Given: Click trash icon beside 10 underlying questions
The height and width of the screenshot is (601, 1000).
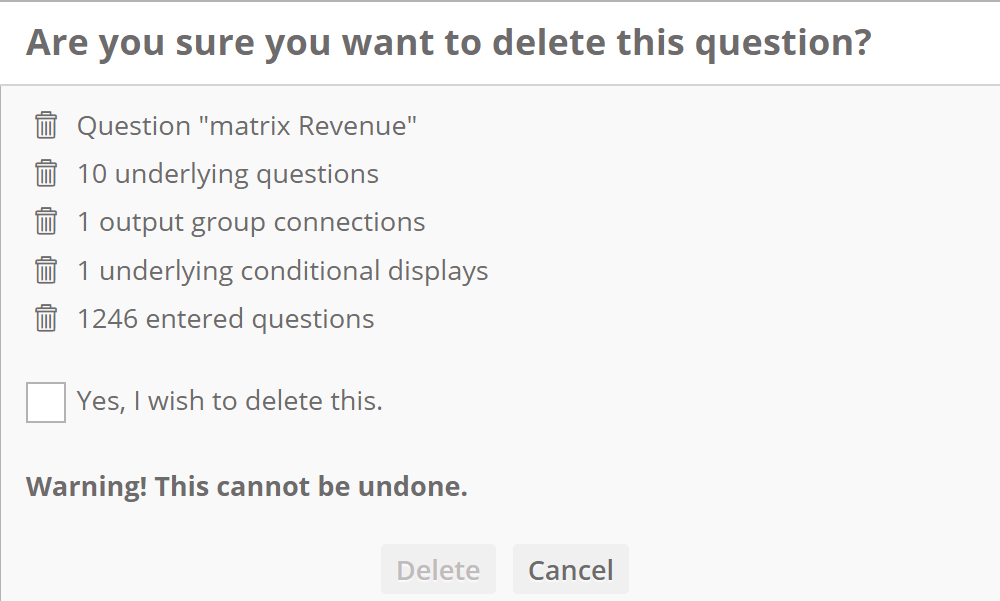Looking at the screenshot, I should (46, 174).
